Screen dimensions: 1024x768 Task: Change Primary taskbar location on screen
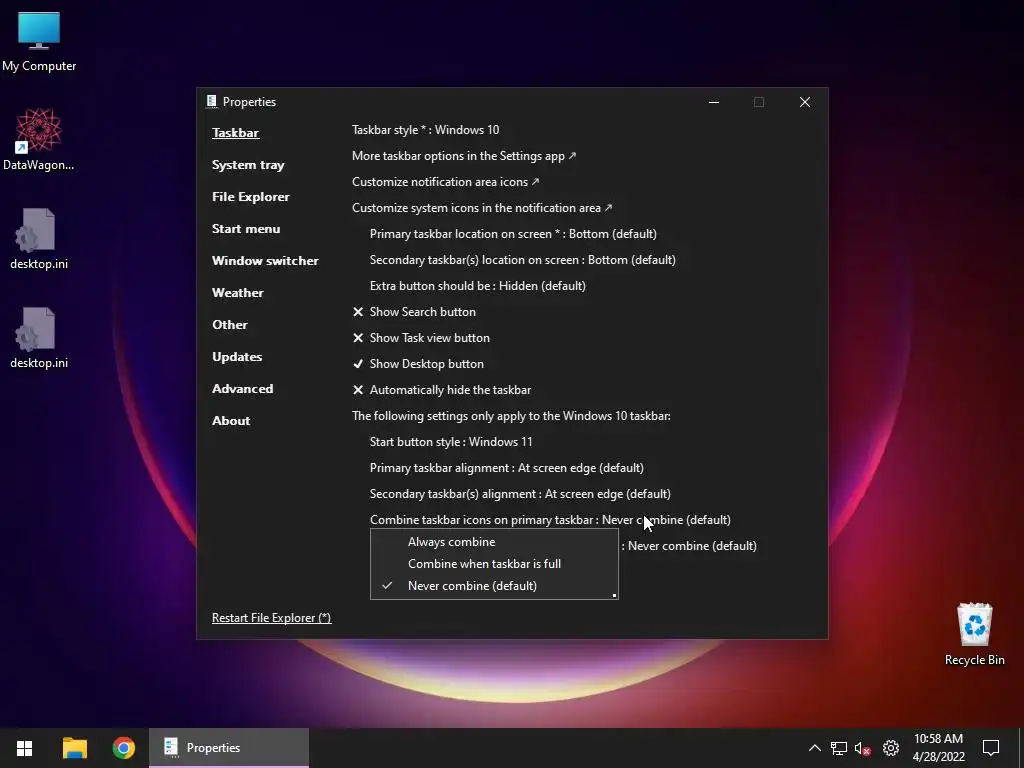513,234
